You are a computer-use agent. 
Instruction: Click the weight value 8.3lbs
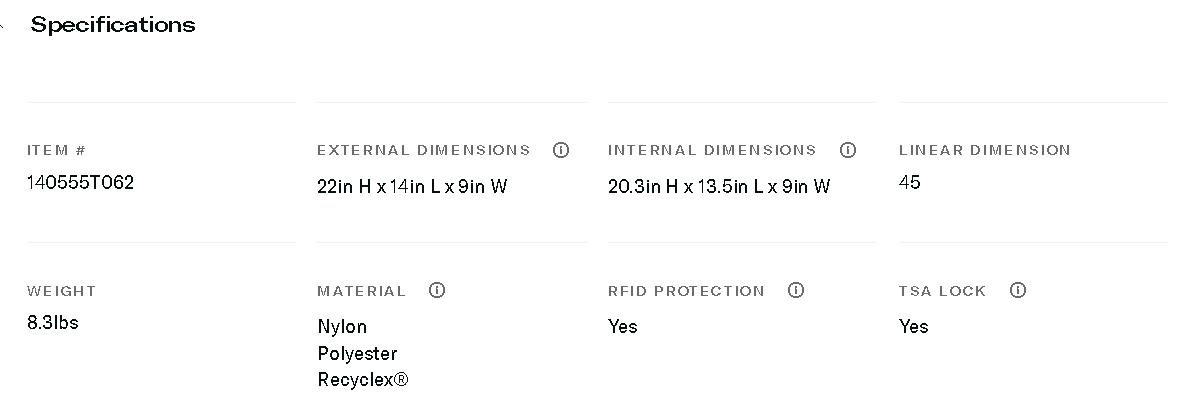53,322
